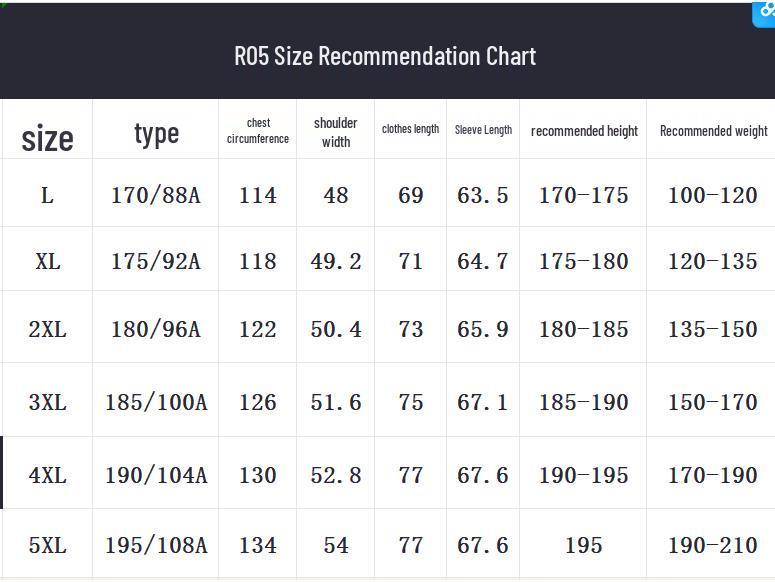The image size is (775, 582).
Task: Select the 135-150 recommended weight cell
Action: [x=713, y=329]
